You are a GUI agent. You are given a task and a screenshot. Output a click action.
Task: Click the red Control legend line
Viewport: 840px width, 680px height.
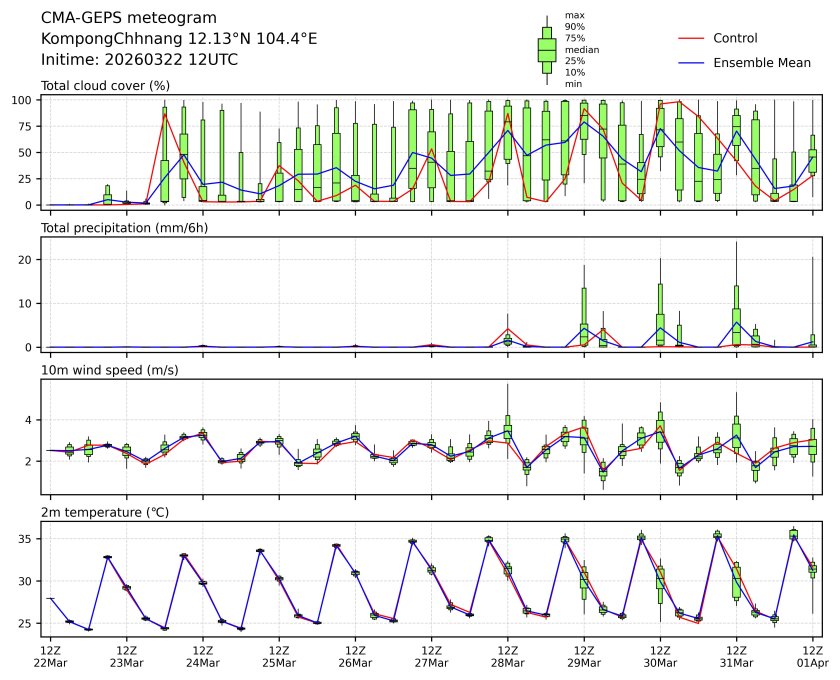[x=692, y=38]
